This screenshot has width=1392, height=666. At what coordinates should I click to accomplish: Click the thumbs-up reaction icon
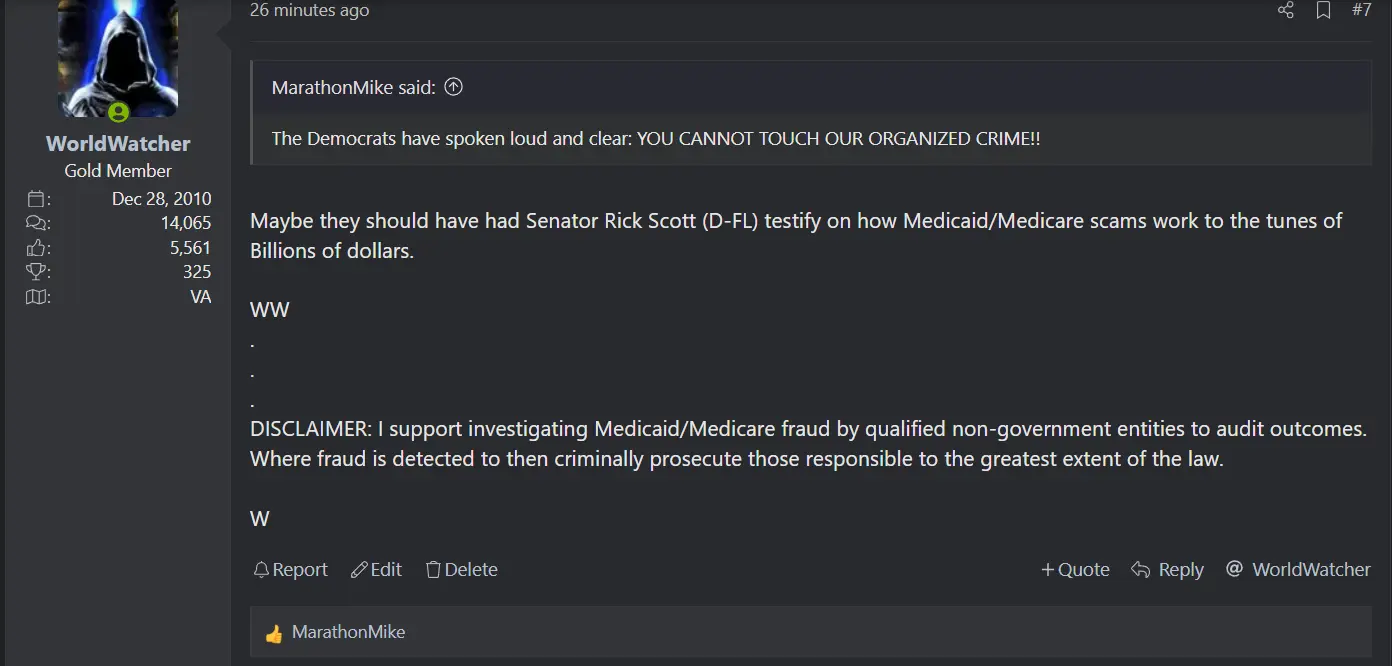274,633
